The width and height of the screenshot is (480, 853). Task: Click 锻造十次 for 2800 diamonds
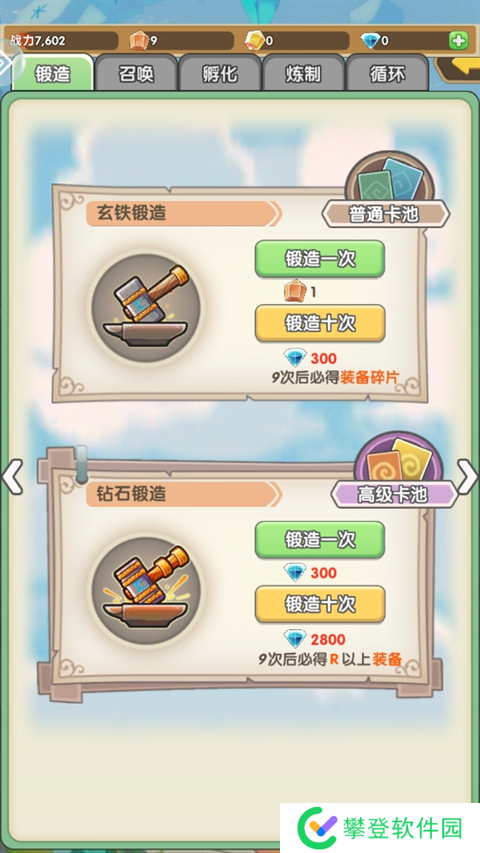click(x=320, y=604)
